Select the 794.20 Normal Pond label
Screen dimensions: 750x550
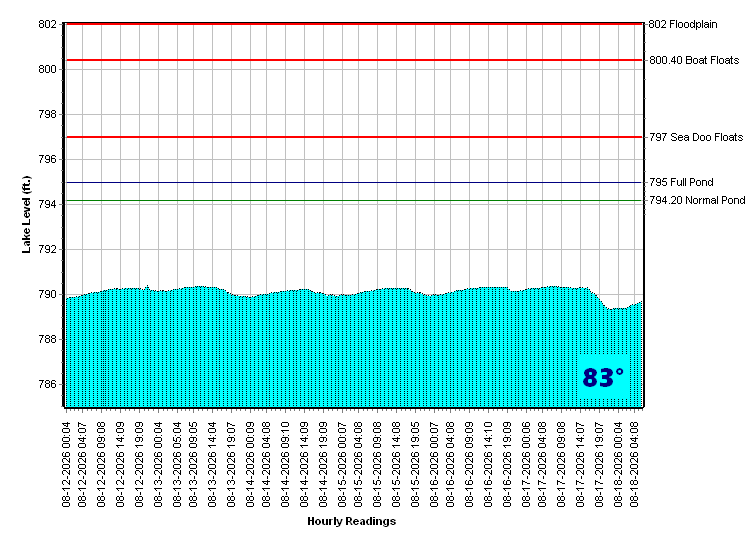697,200
